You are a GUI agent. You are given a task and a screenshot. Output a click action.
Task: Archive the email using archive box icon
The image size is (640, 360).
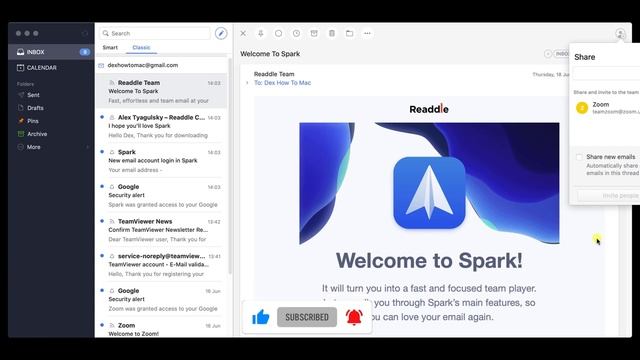(314, 33)
